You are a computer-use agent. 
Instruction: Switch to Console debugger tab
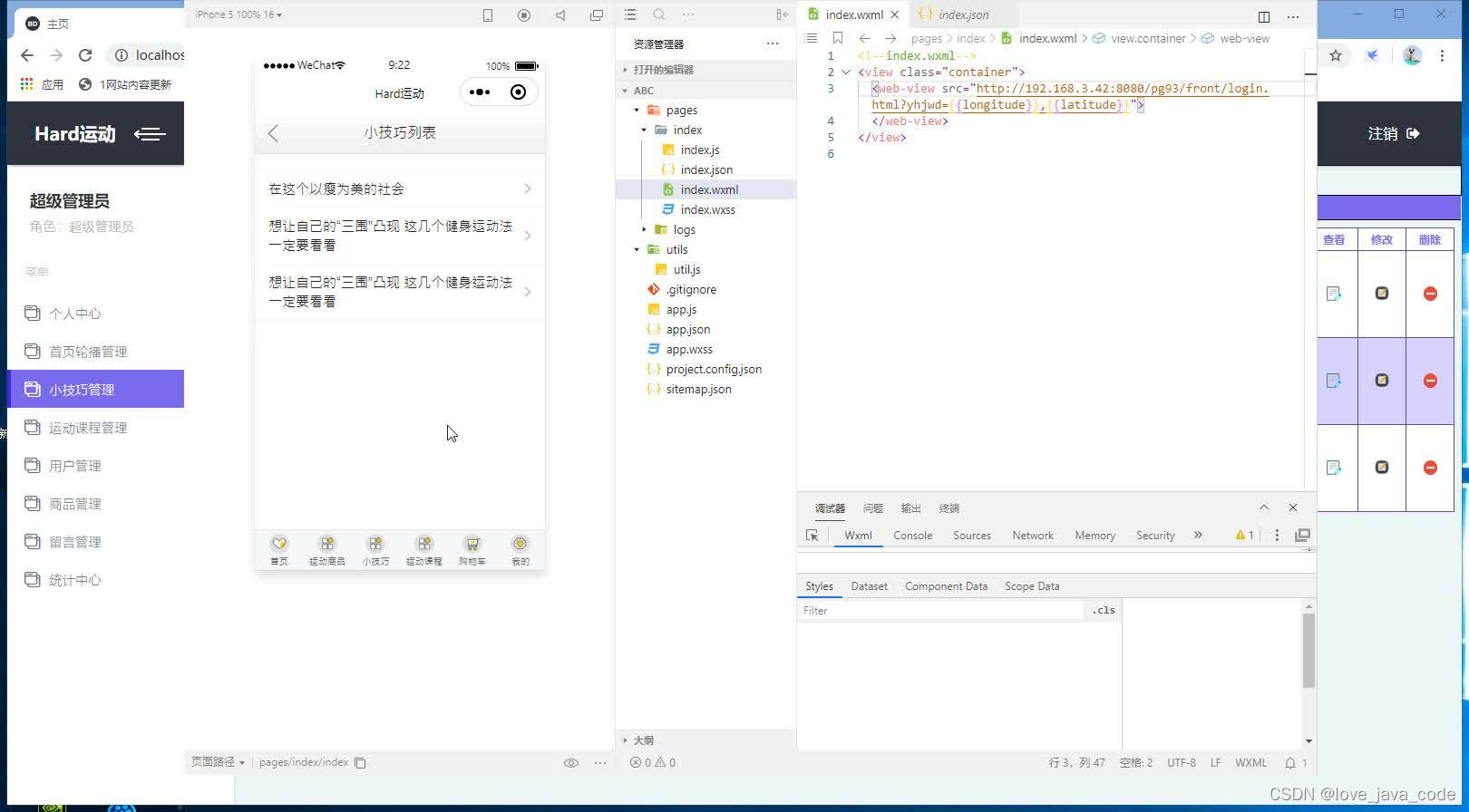point(913,536)
